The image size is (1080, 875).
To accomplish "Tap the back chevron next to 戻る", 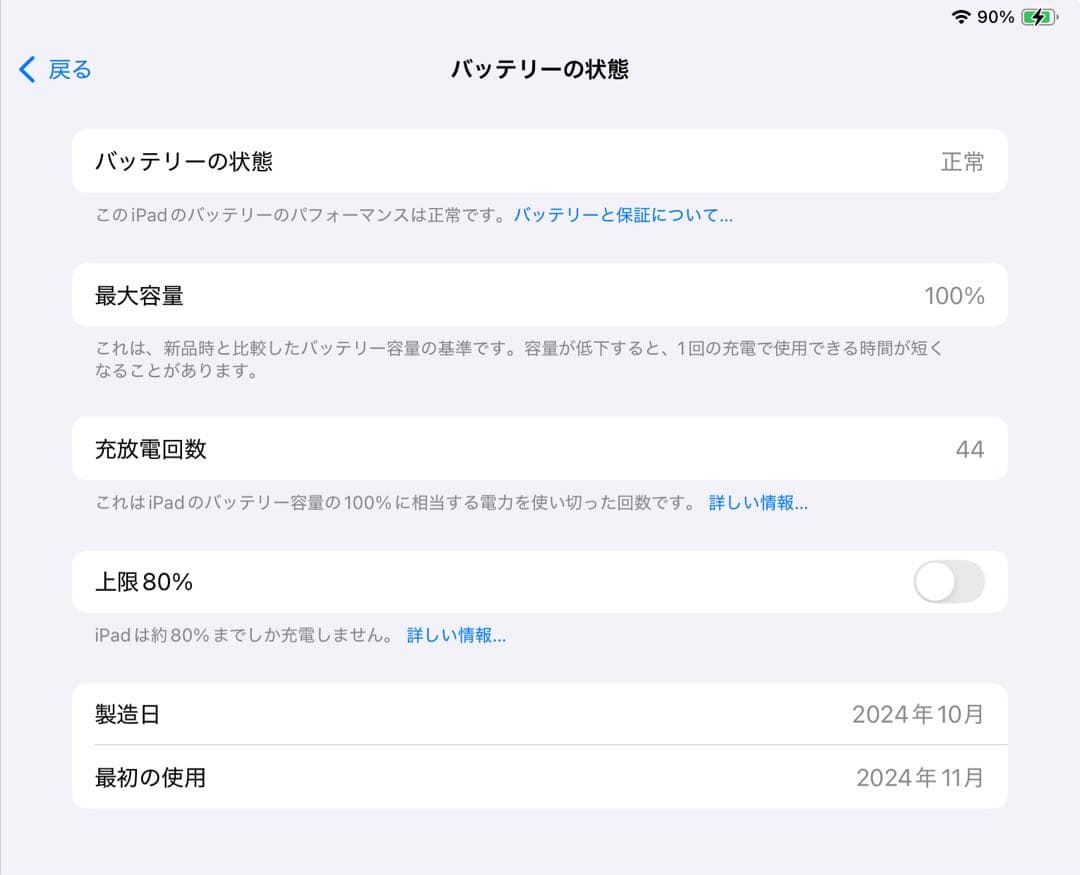I will coord(25,69).
